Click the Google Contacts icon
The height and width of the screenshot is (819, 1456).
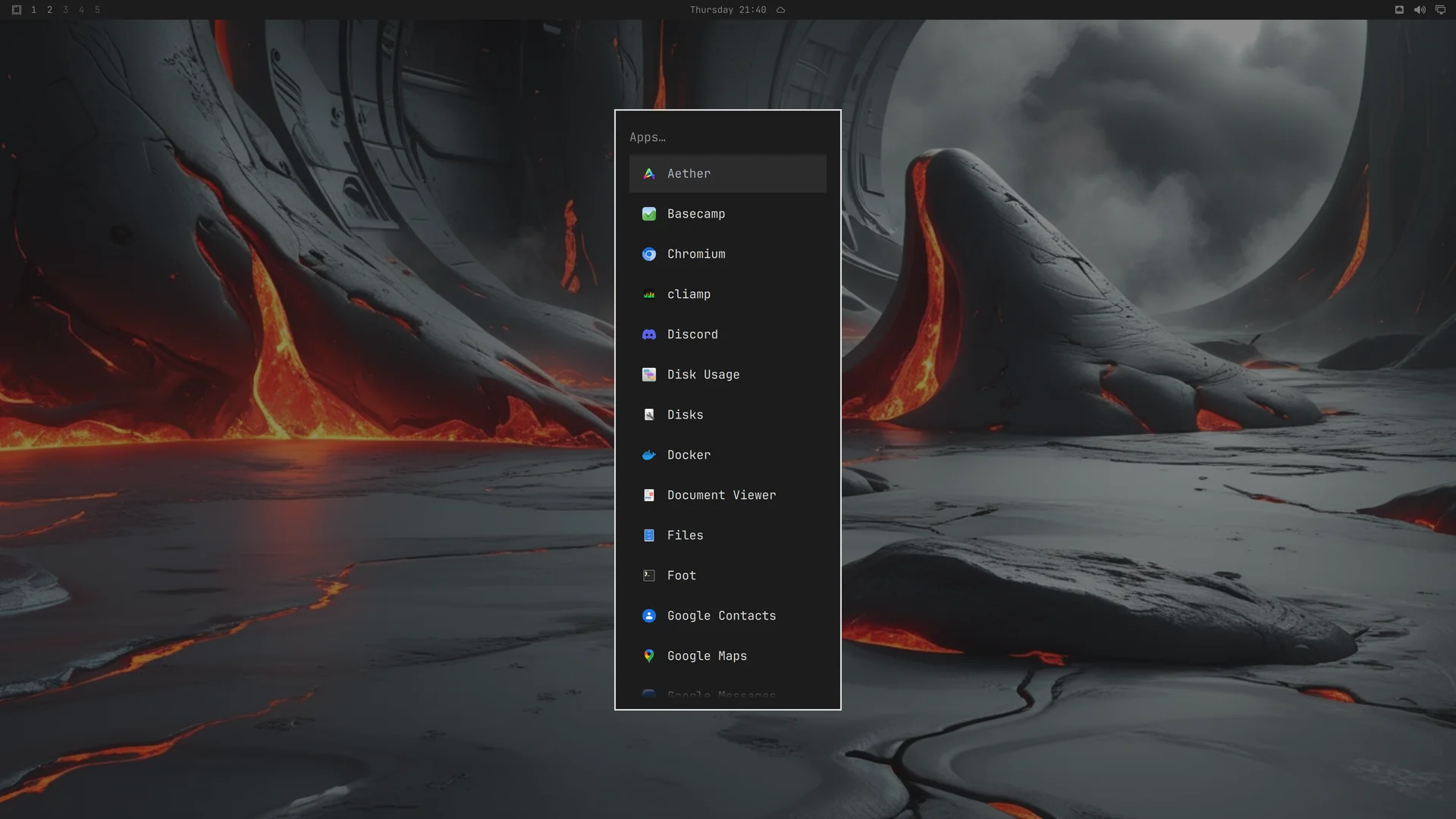pyautogui.click(x=649, y=616)
